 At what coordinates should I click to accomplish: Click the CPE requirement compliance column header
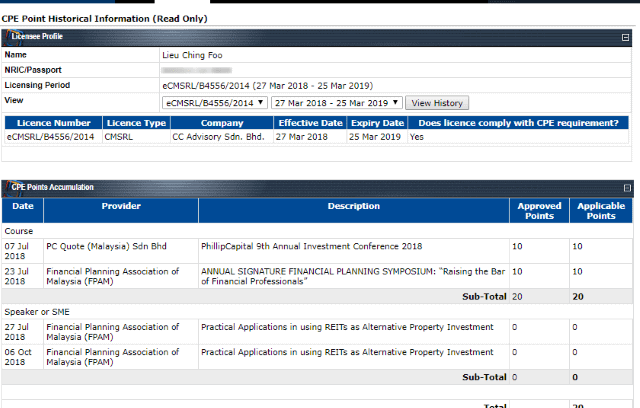(518, 123)
